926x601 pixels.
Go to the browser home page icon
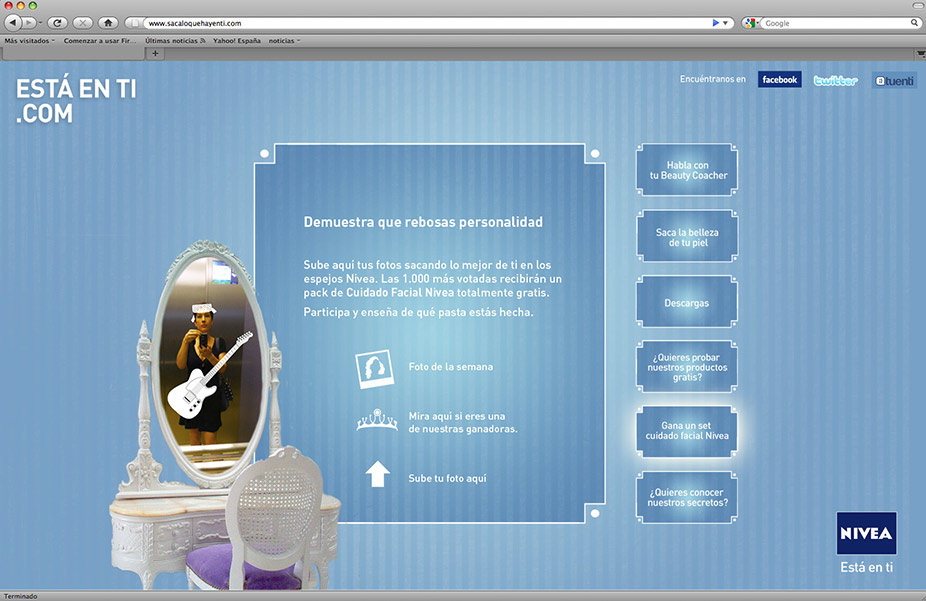coord(108,22)
